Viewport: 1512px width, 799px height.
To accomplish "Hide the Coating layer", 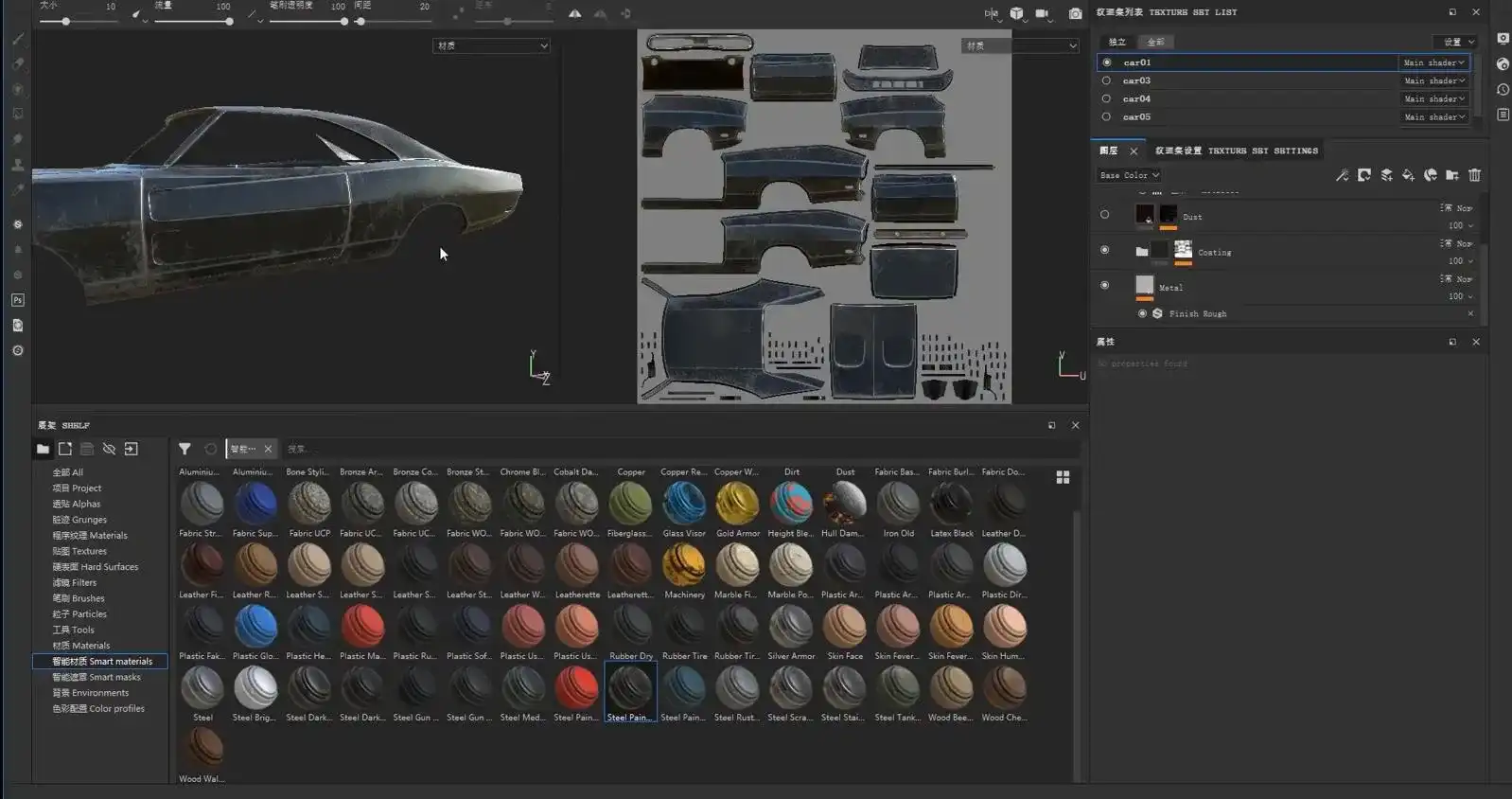I will click(1104, 250).
